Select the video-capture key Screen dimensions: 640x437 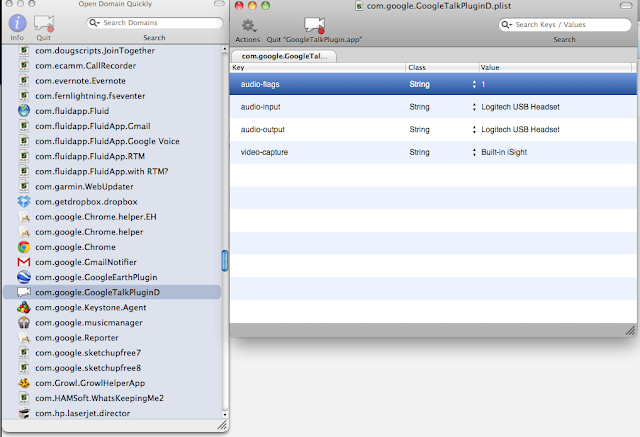[264, 152]
